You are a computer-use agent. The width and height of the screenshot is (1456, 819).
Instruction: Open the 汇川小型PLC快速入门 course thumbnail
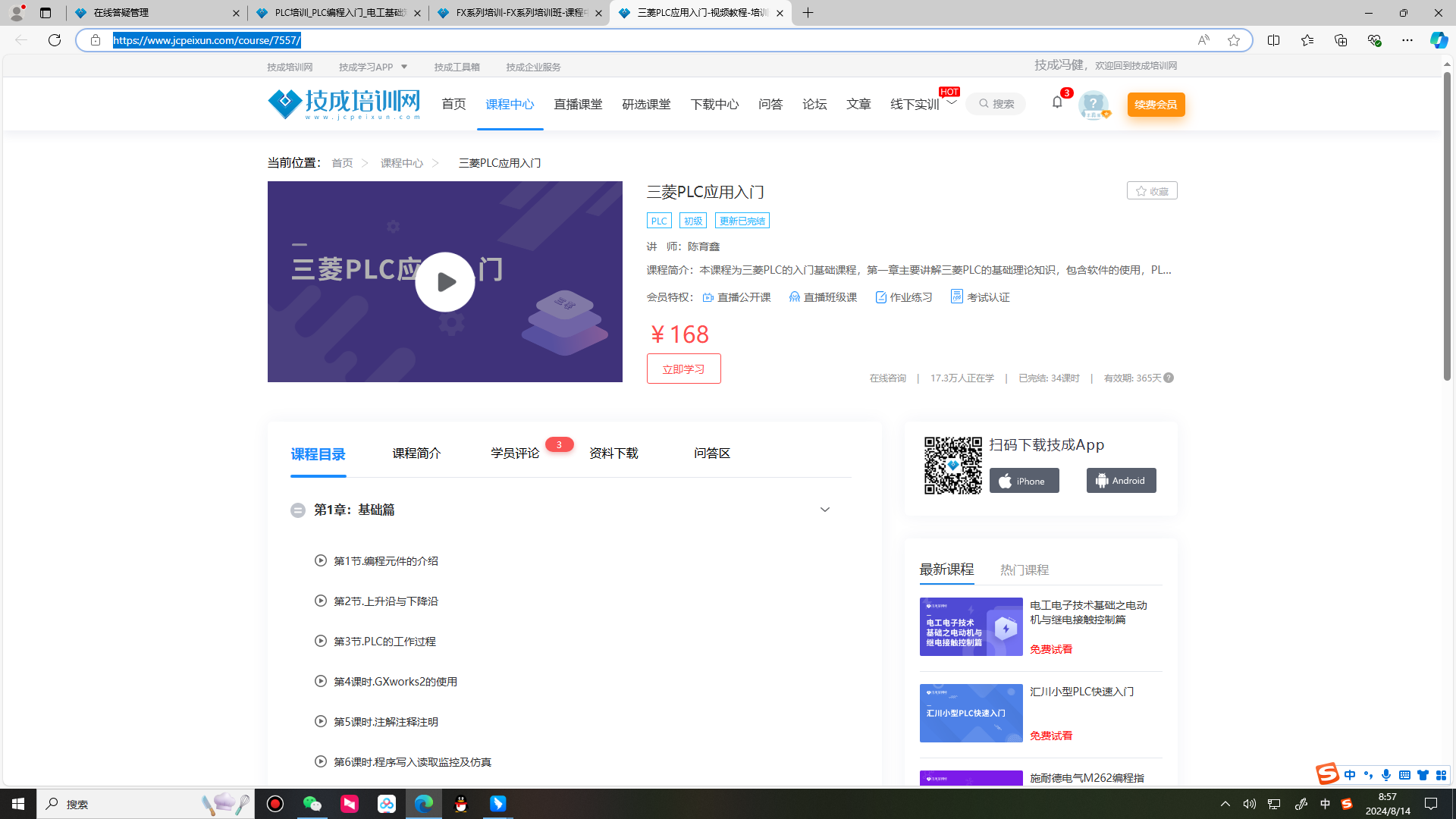click(971, 714)
